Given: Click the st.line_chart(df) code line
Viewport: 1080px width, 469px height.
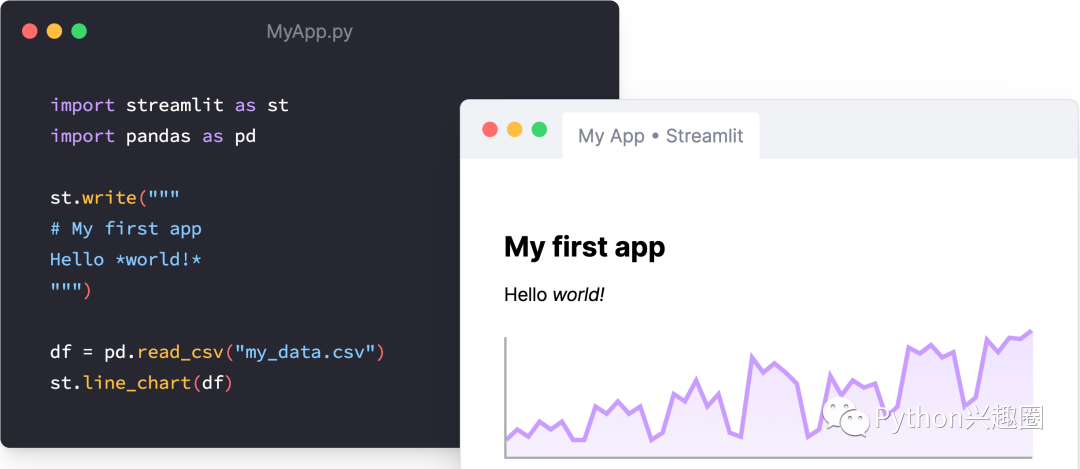Looking at the screenshot, I should point(141,383).
